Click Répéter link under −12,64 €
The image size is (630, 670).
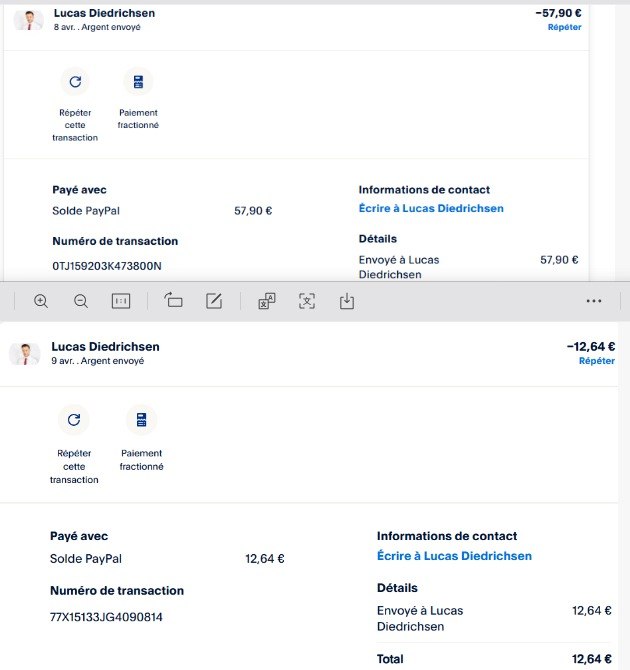(597, 361)
